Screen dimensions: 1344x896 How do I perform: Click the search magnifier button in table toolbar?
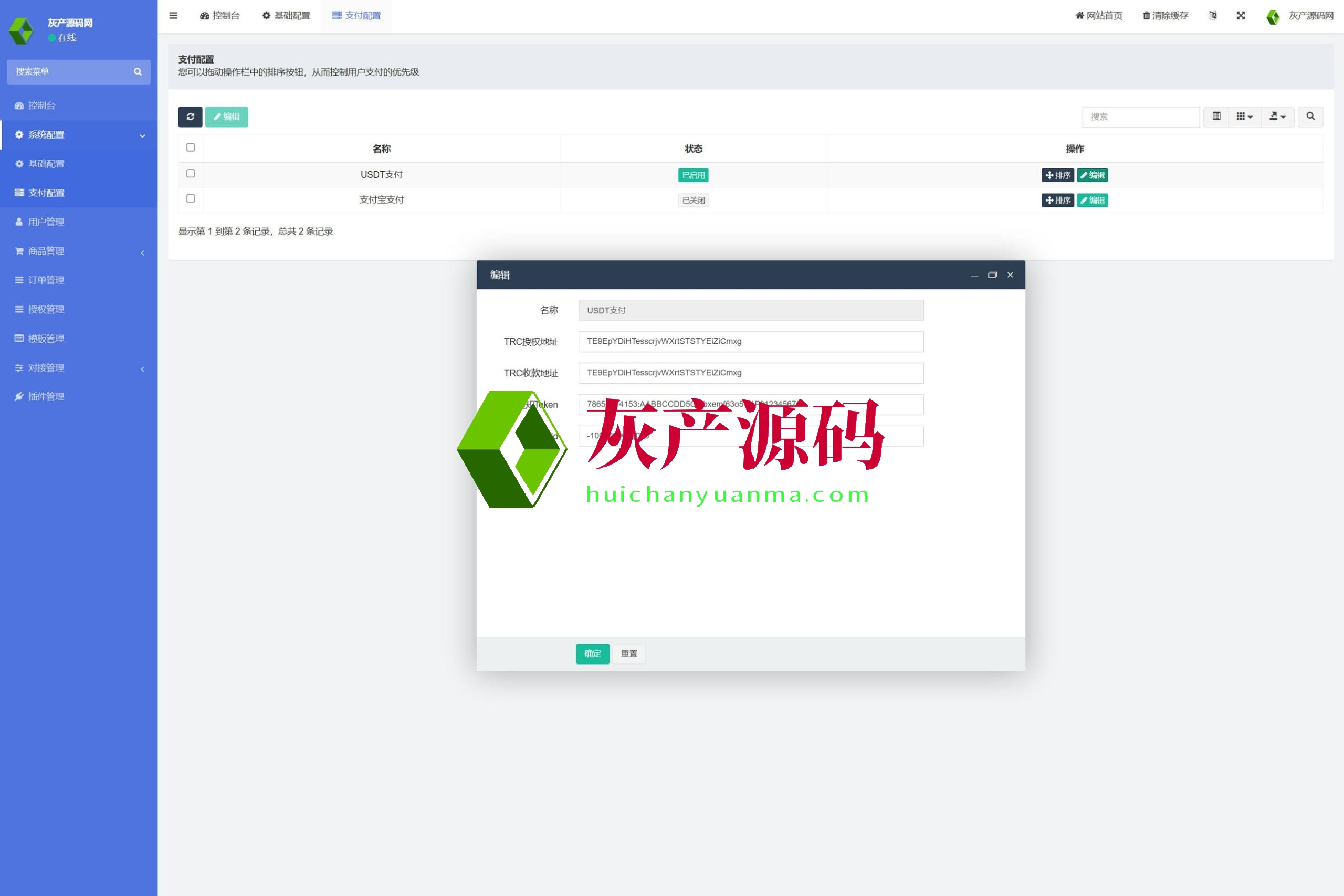pyautogui.click(x=1310, y=117)
